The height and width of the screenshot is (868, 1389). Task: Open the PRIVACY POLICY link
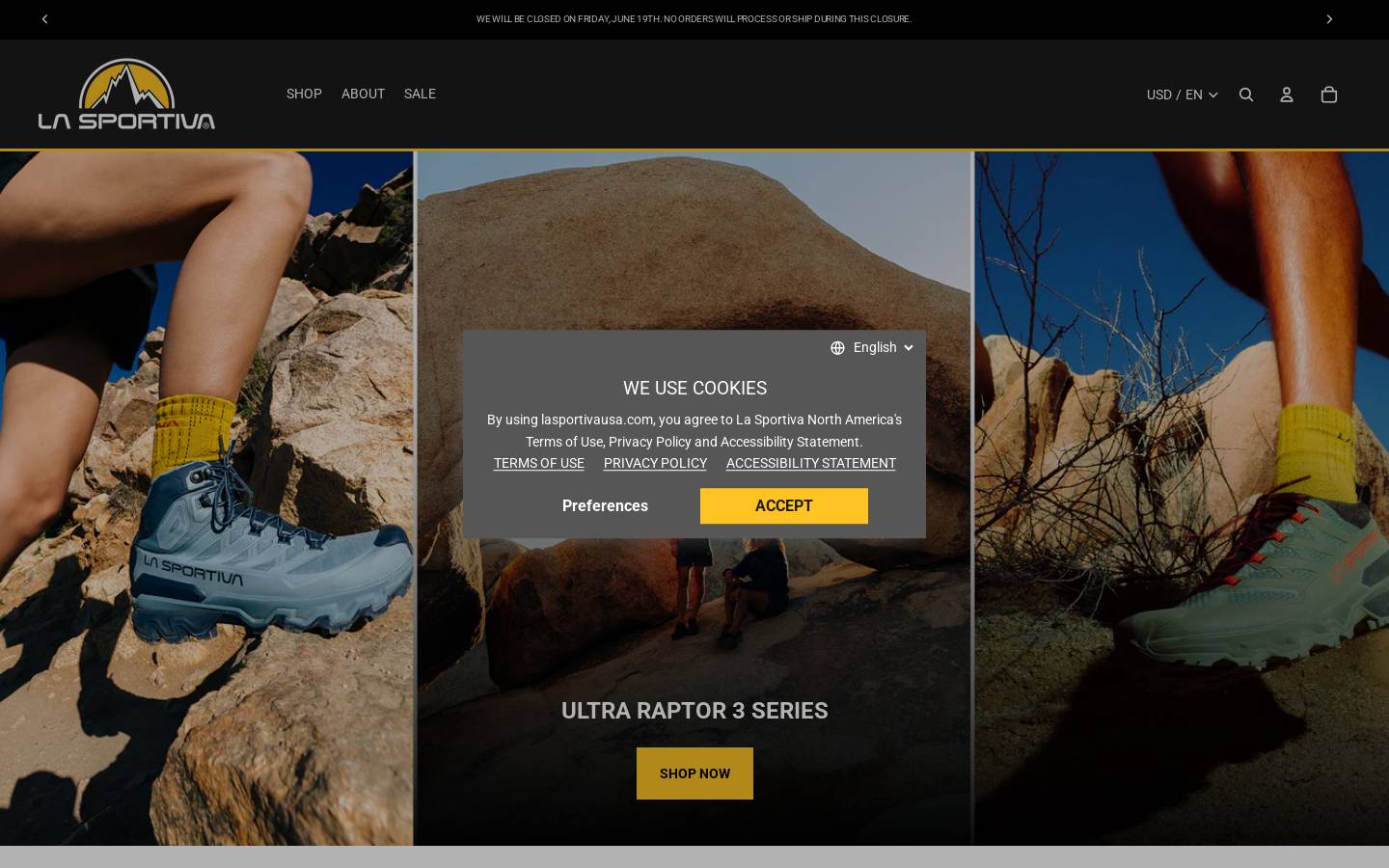[655, 463]
